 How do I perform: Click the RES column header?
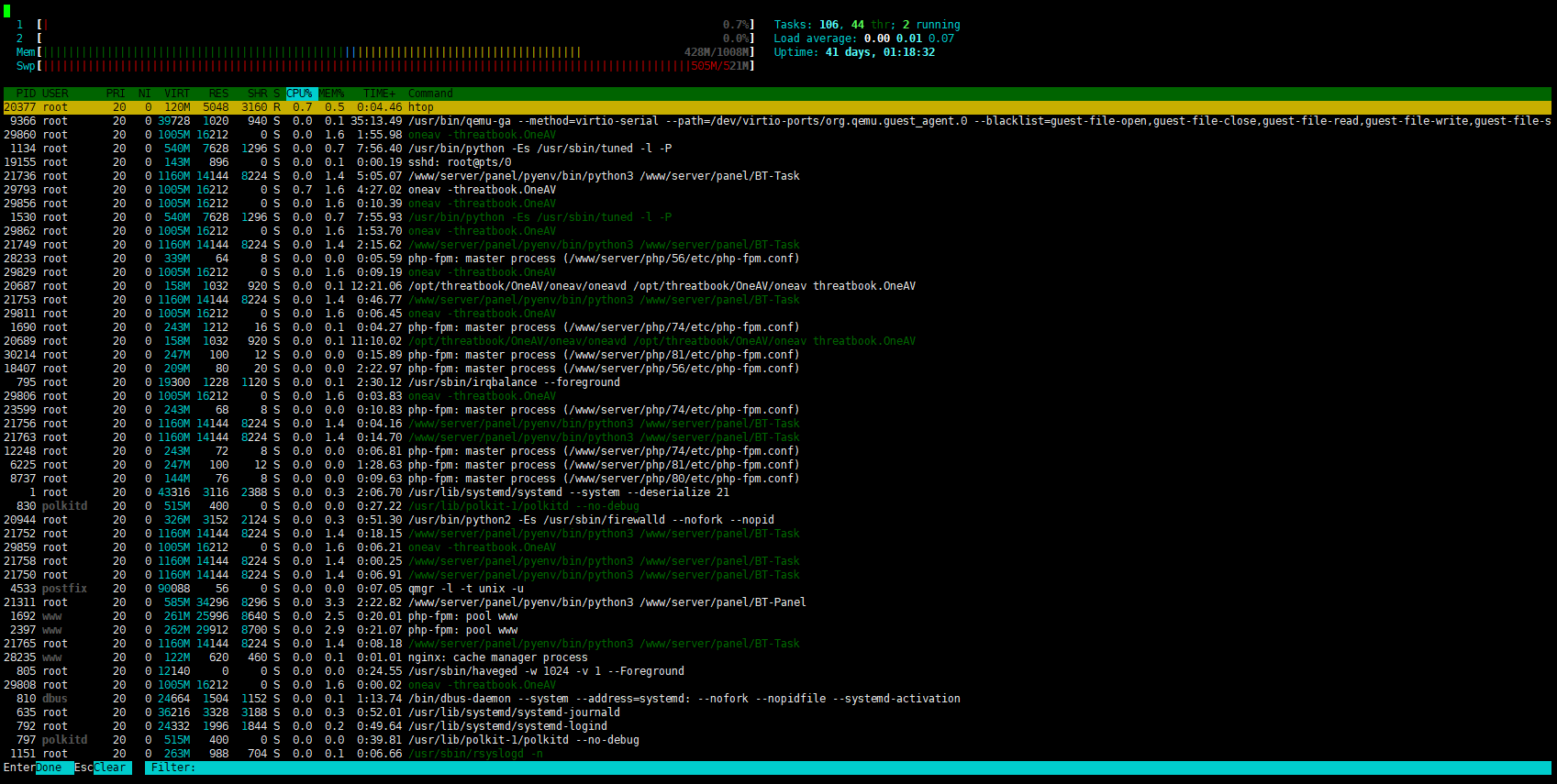(x=218, y=94)
